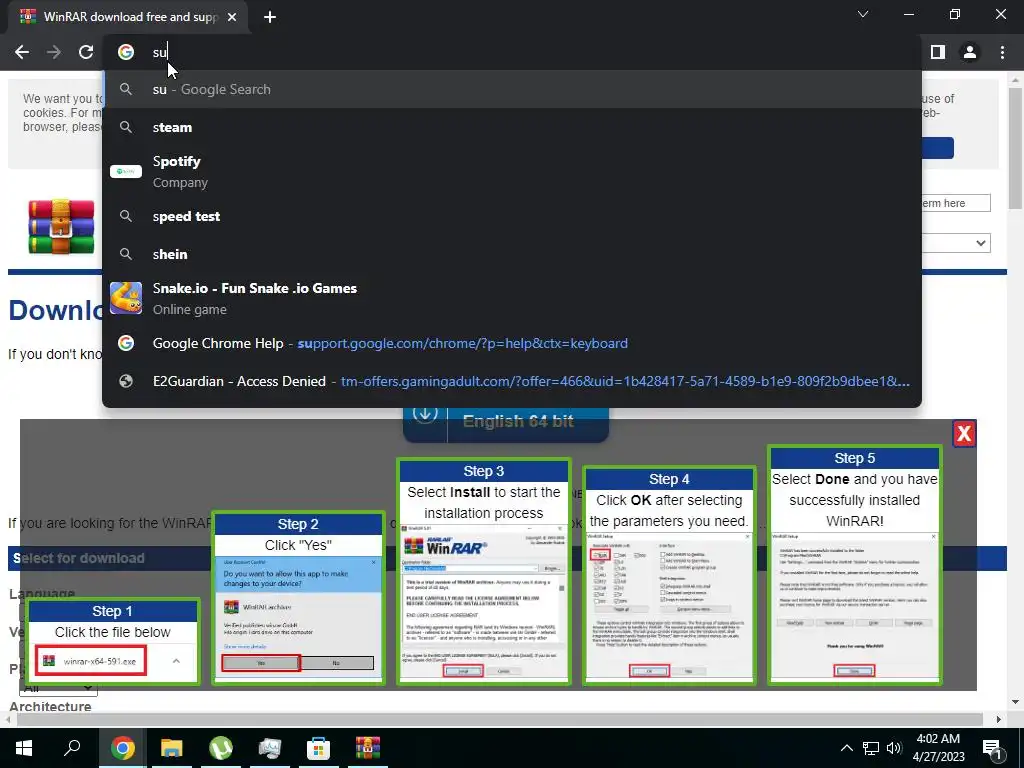Reload the current page
Screen dimensions: 1024x768
pos(86,52)
